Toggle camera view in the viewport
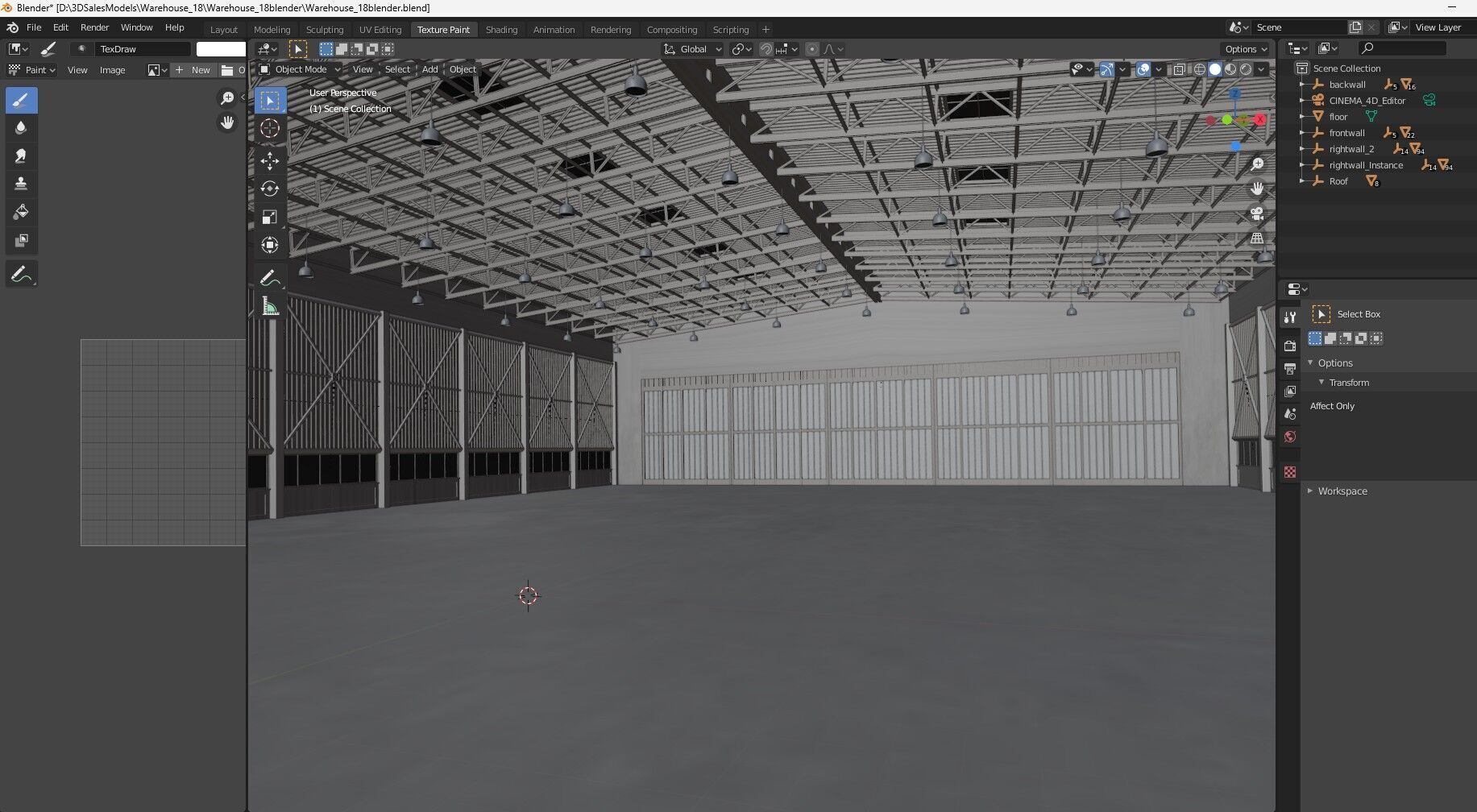The image size is (1477, 812). click(1257, 213)
